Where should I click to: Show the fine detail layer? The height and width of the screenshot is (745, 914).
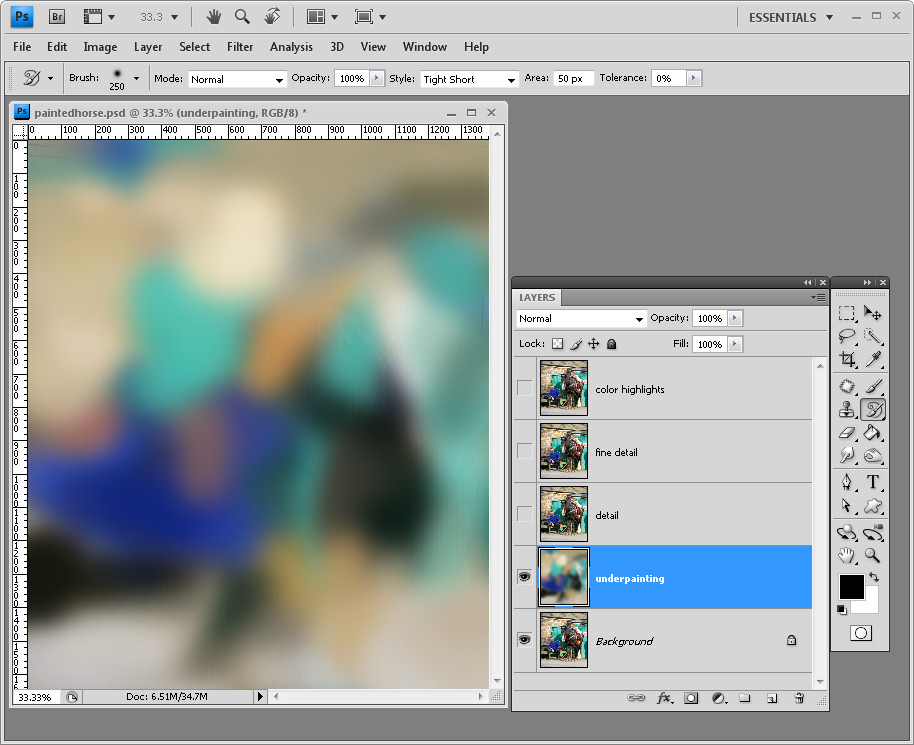coord(525,451)
